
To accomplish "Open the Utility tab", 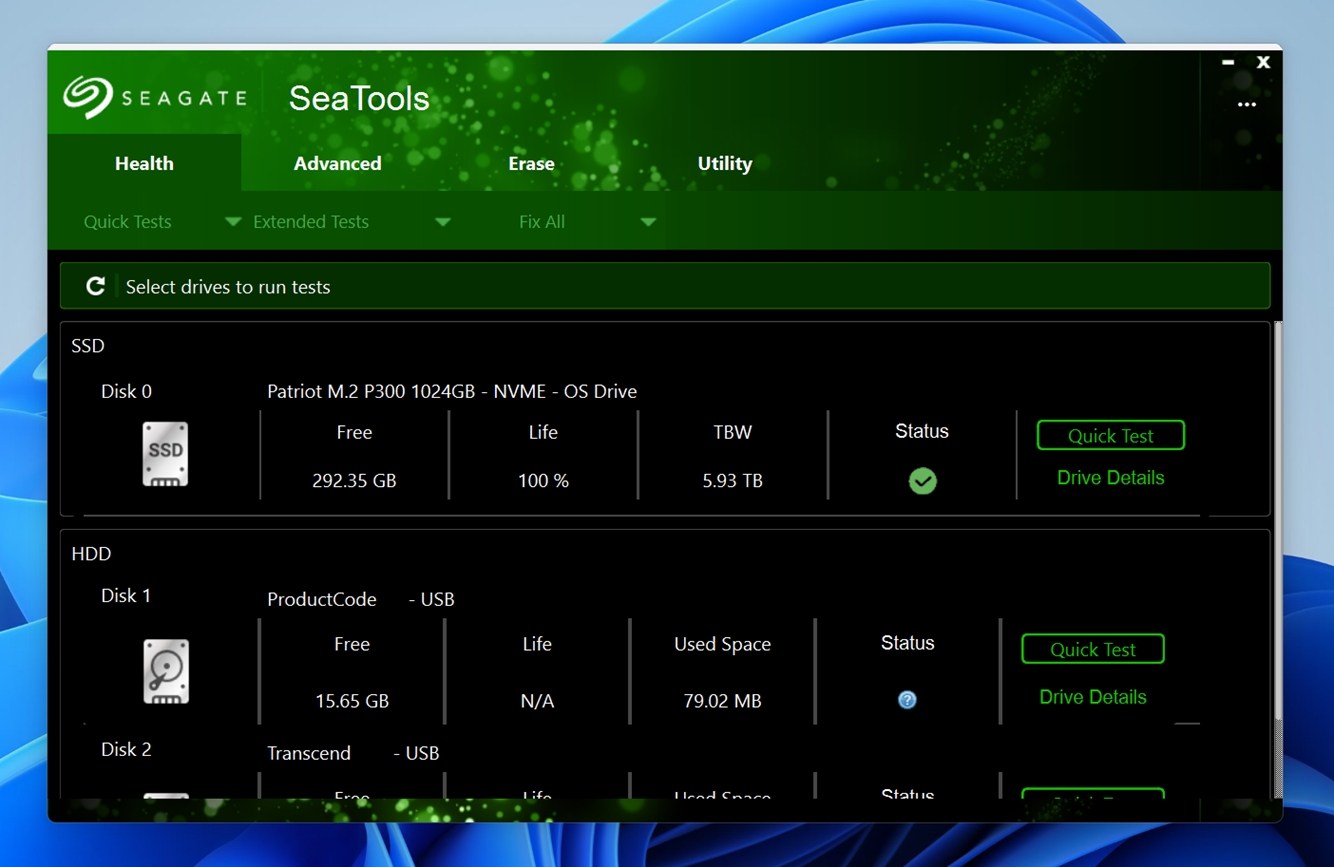I will tap(724, 163).
